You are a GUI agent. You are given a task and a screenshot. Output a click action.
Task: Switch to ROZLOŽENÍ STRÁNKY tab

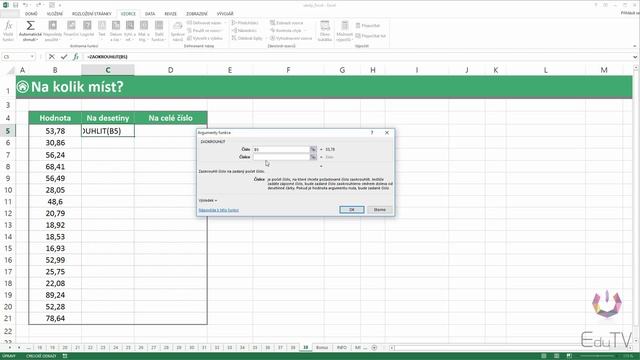coord(91,14)
